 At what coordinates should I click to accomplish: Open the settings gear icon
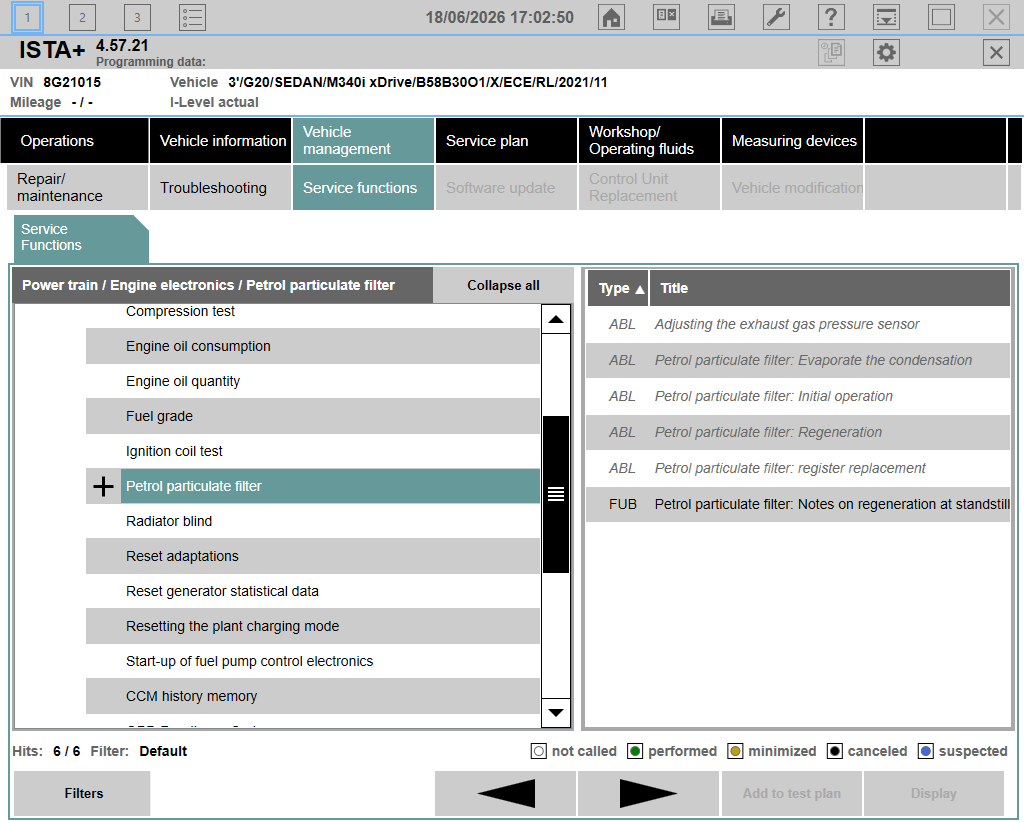(886, 52)
